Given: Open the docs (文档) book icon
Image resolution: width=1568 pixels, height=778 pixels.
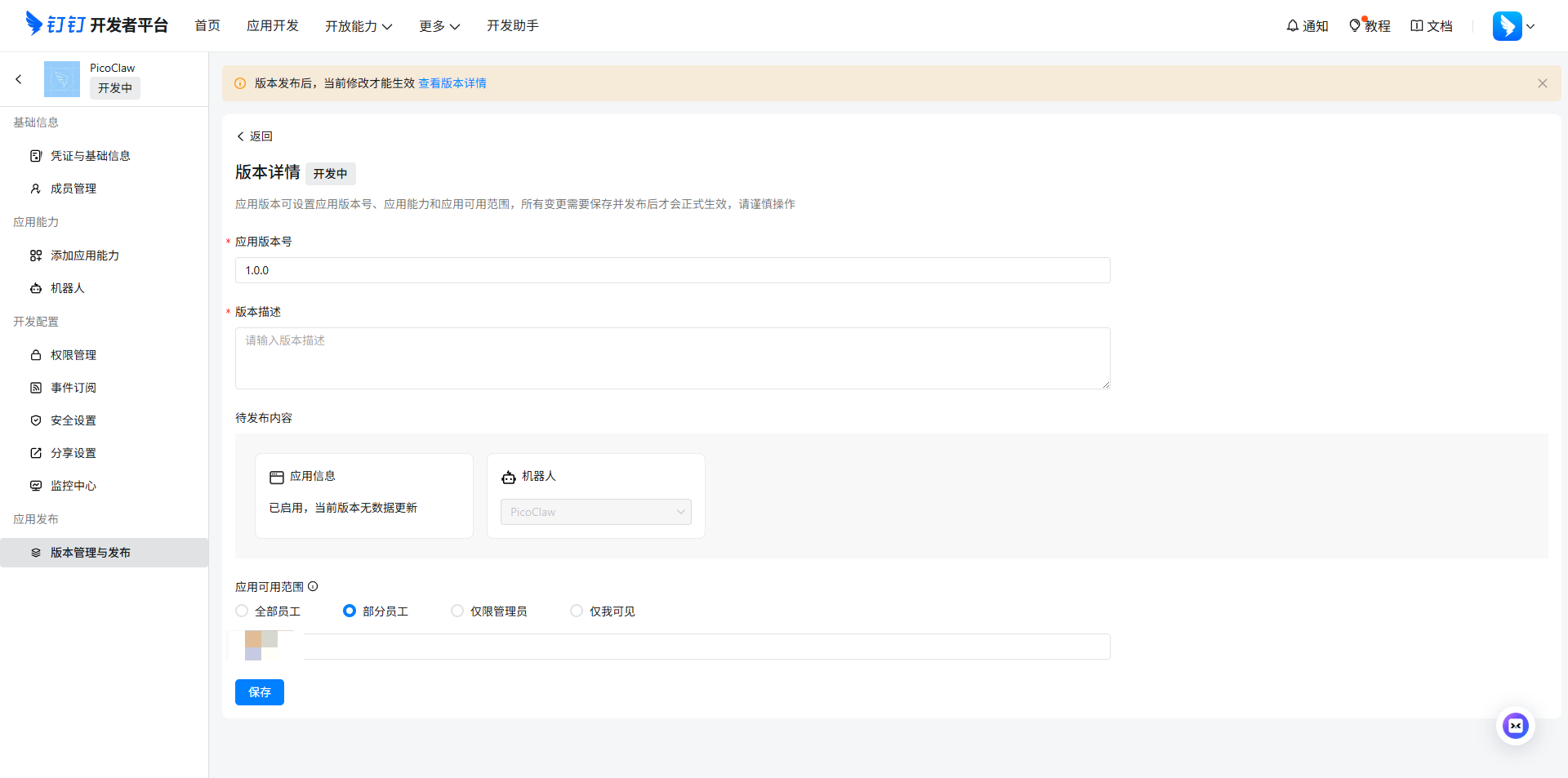Looking at the screenshot, I should 1417,26.
